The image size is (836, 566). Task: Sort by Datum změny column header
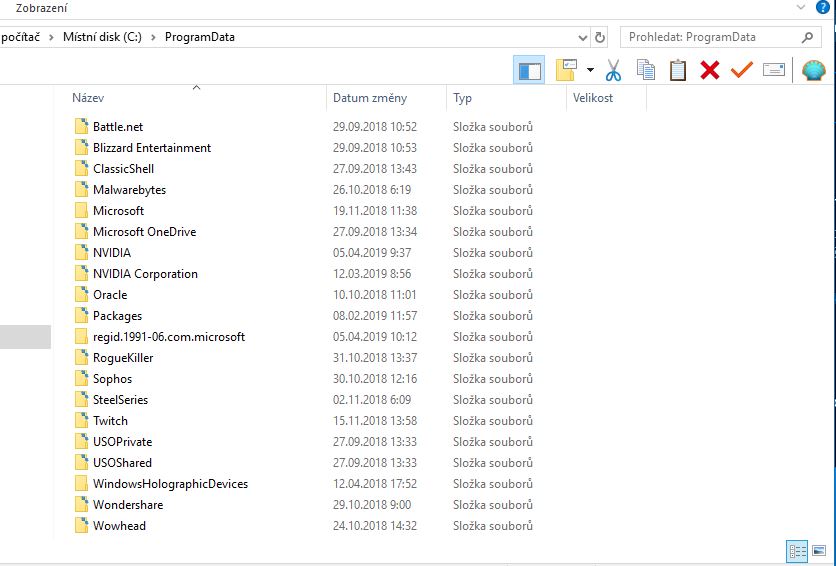370,98
